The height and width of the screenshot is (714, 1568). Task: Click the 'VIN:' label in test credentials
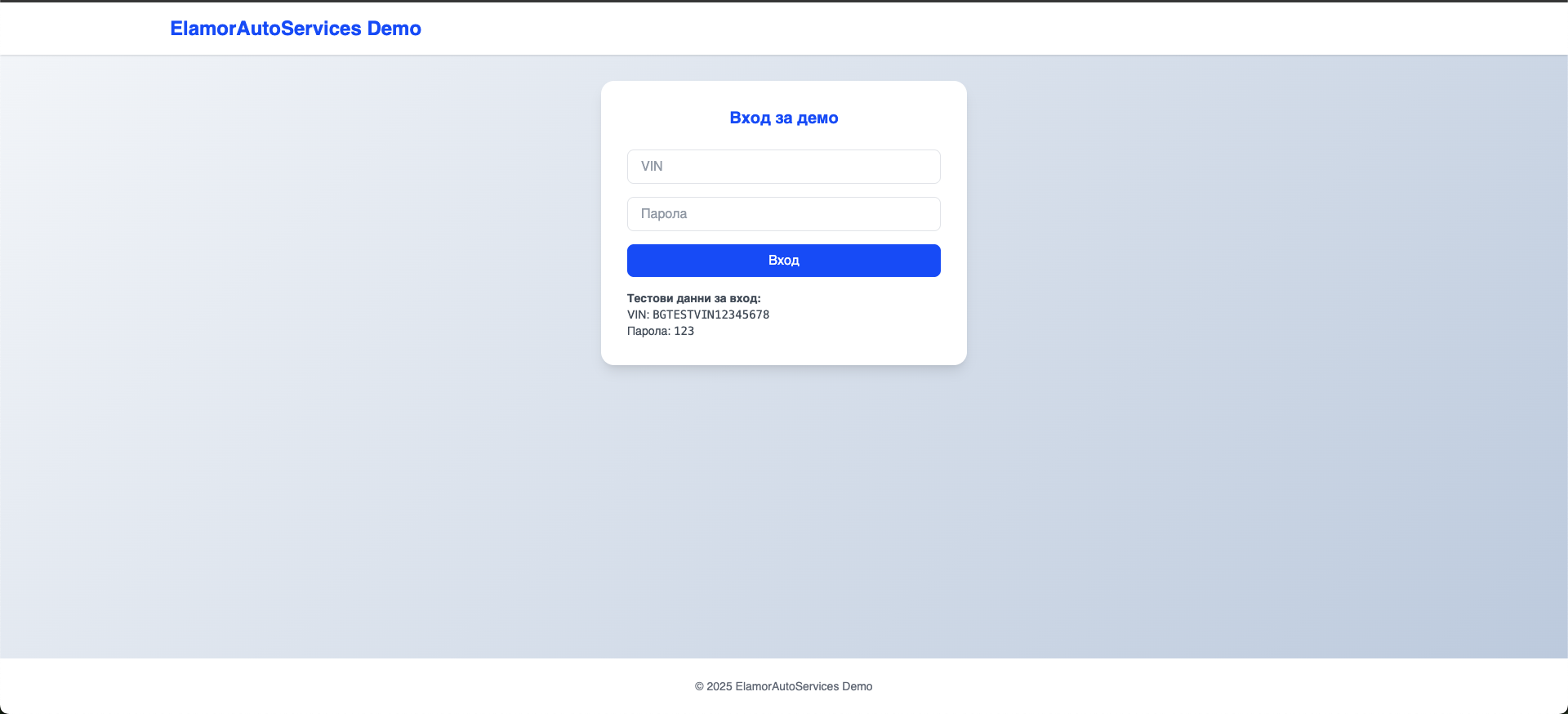click(638, 315)
